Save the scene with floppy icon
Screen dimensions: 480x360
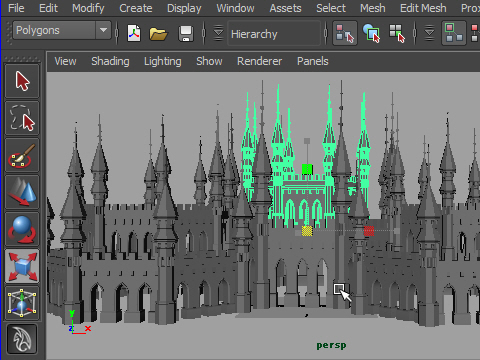pyautogui.click(x=186, y=33)
